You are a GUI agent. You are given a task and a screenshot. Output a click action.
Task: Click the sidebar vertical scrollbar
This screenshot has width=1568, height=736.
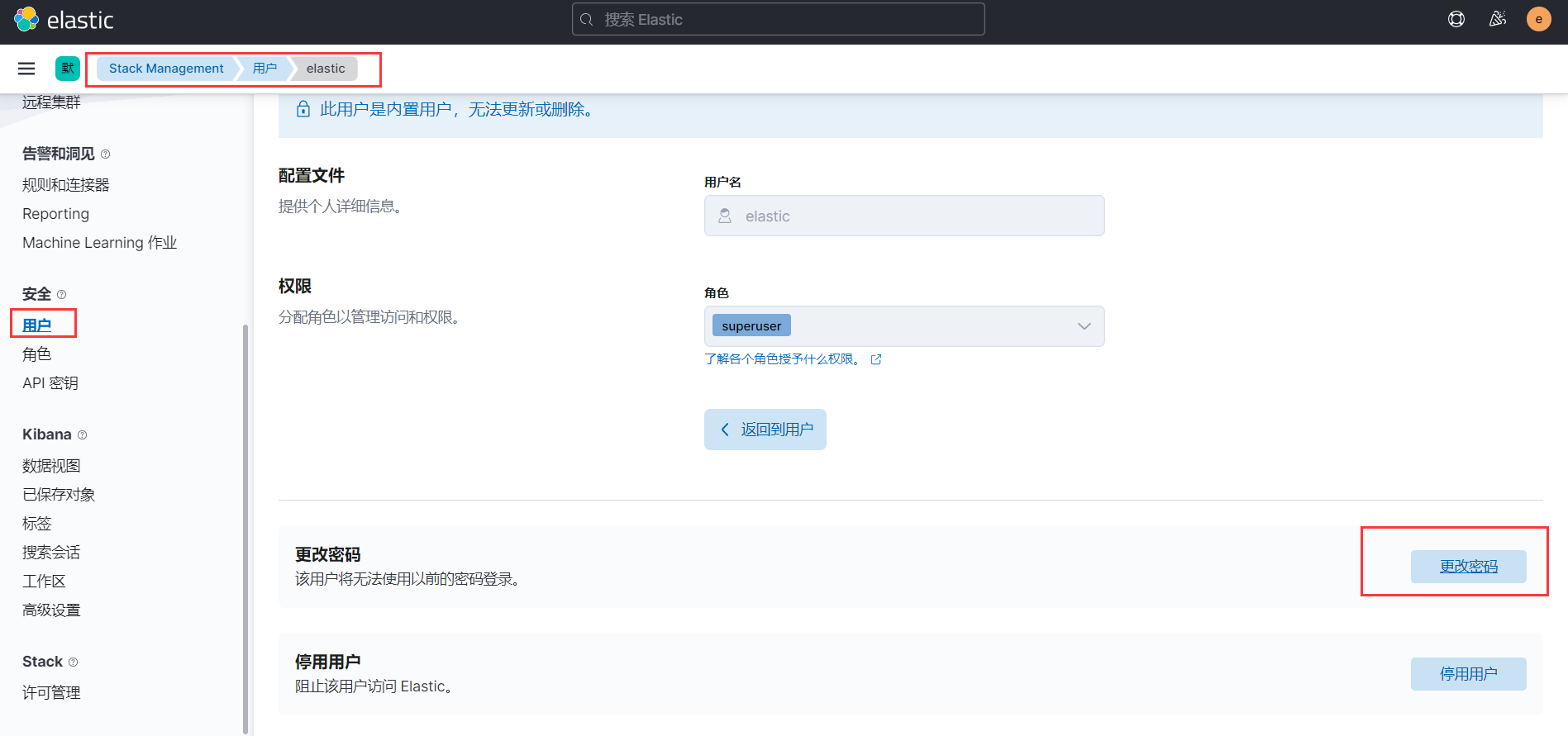point(245,529)
